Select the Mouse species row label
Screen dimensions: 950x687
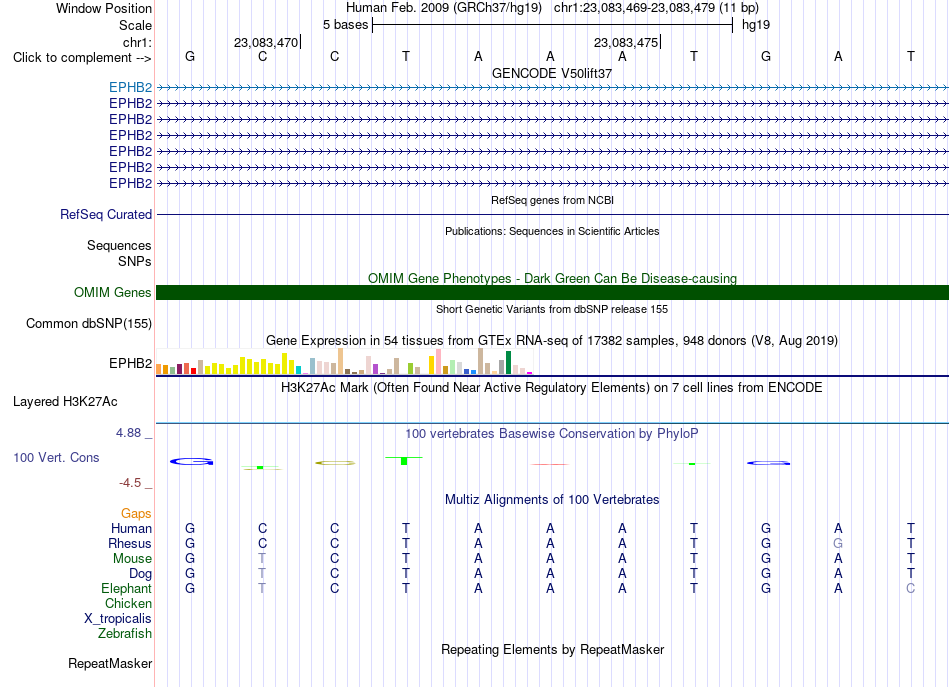tap(132, 559)
